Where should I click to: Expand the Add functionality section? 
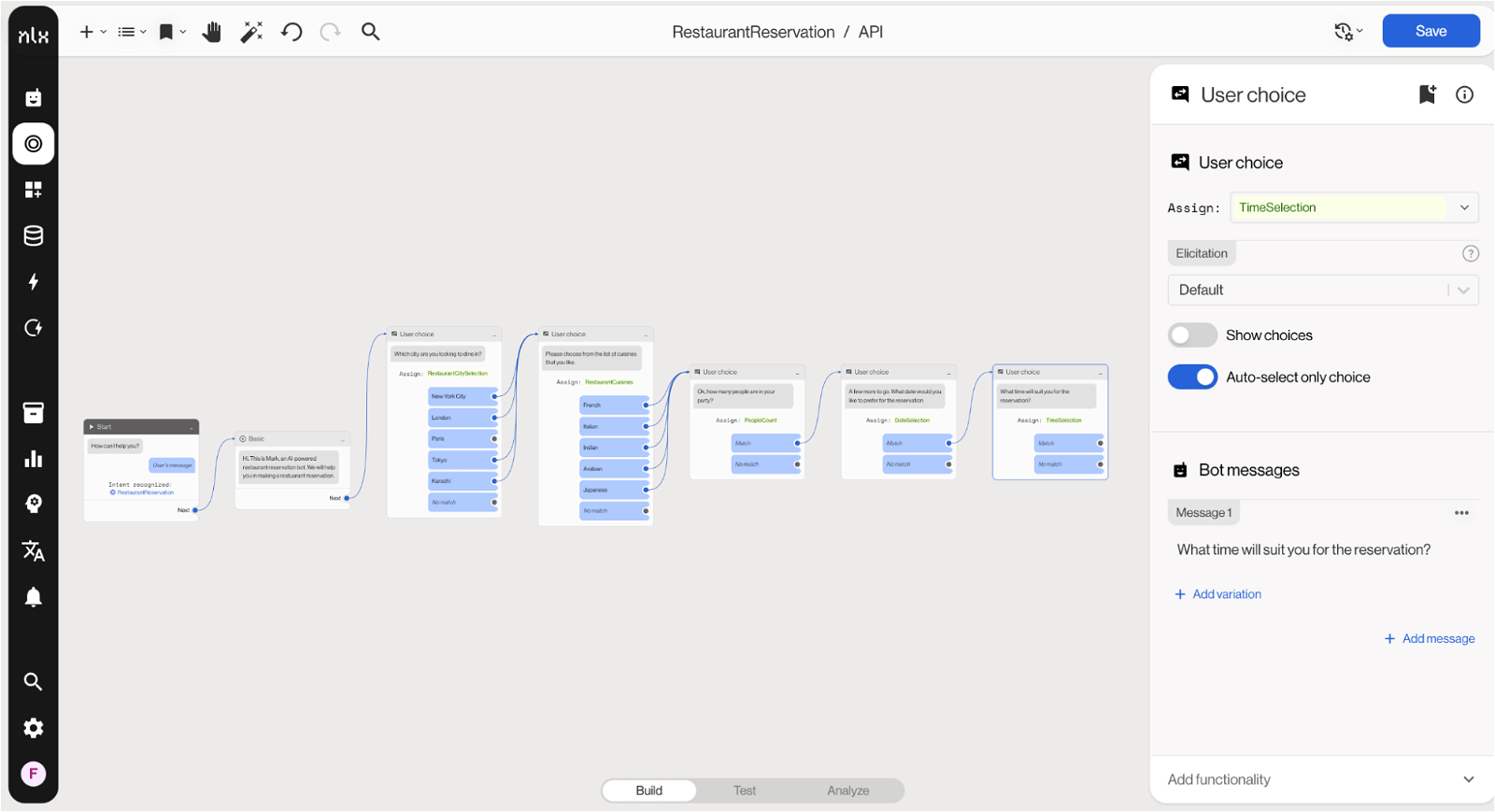click(1321, 779)
